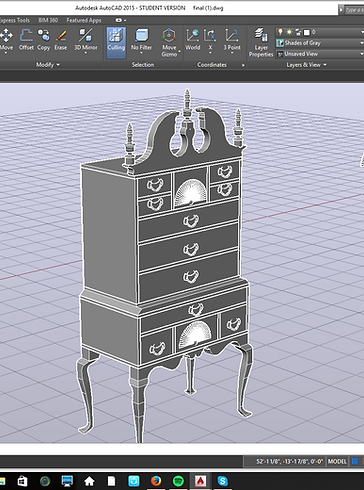Switch to AutoCAD taskbar icon
This screenshot has width=364, height=490.
coord(200,481)
